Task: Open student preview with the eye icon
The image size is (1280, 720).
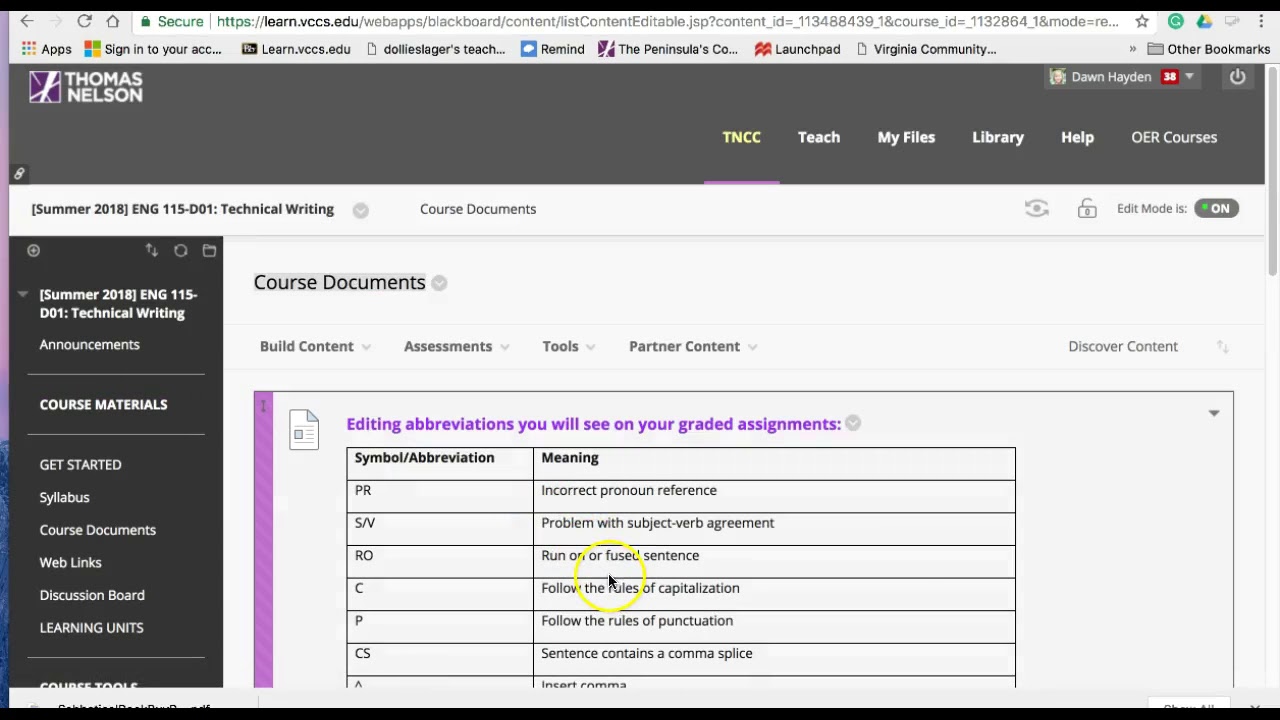Action: [1037, 208]
